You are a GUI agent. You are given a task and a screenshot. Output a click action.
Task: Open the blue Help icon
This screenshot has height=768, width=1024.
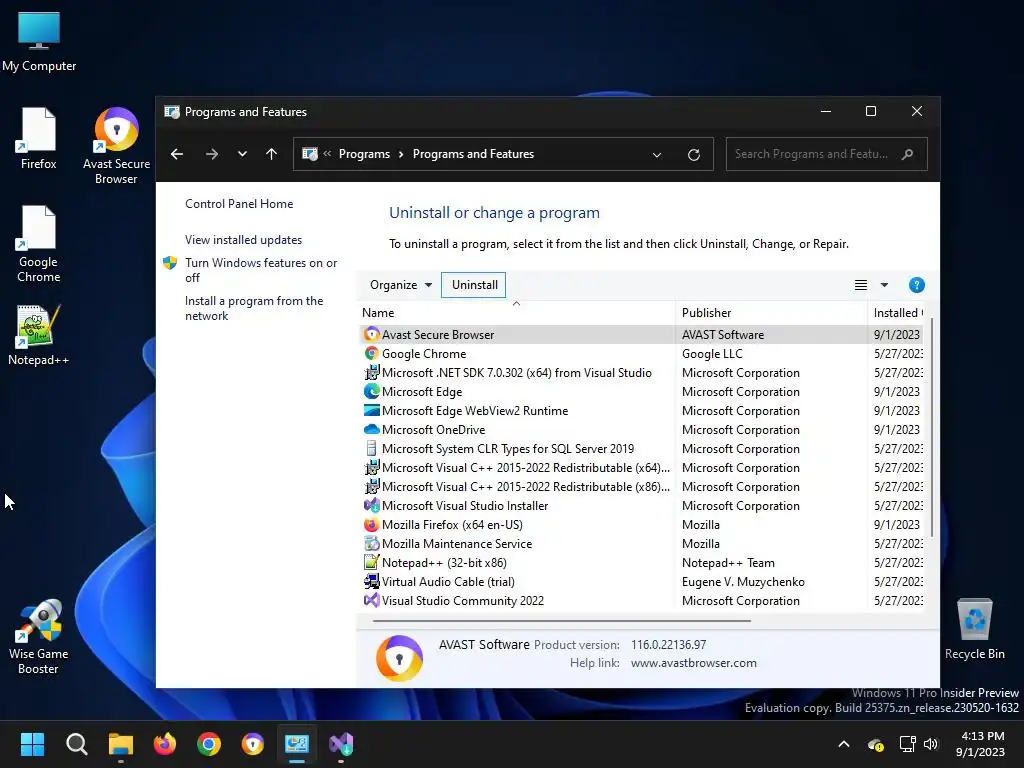[916, 285]
